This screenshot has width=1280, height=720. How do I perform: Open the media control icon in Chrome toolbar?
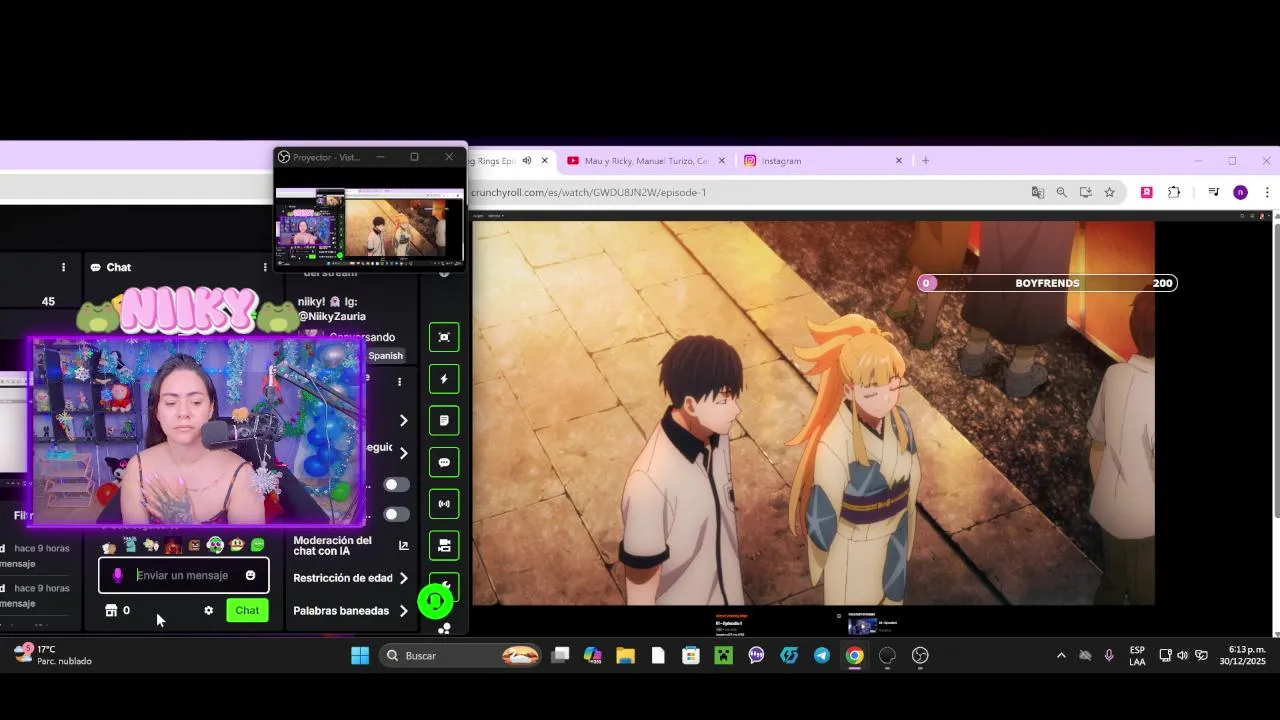pyautogui.click(x=1213, y=192)
